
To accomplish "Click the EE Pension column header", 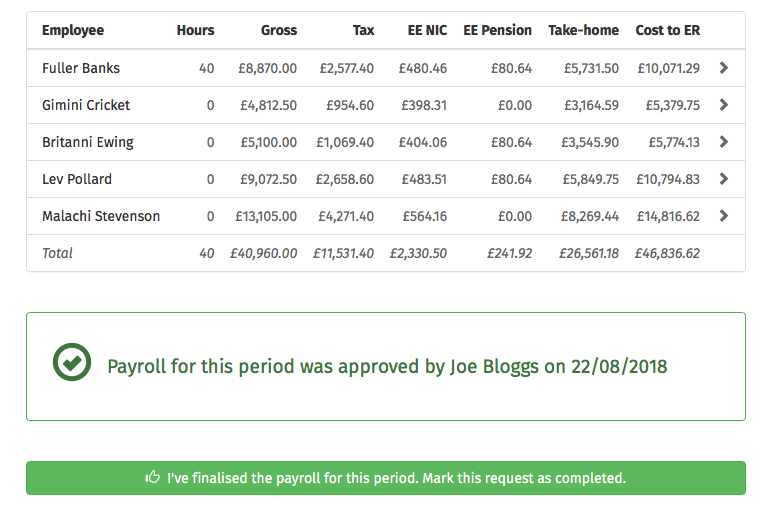I will click(497, 30).
